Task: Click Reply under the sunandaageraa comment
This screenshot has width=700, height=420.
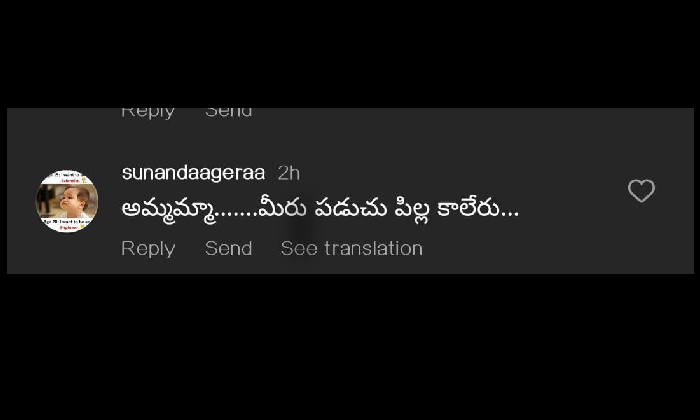Action: coord(148,249)
